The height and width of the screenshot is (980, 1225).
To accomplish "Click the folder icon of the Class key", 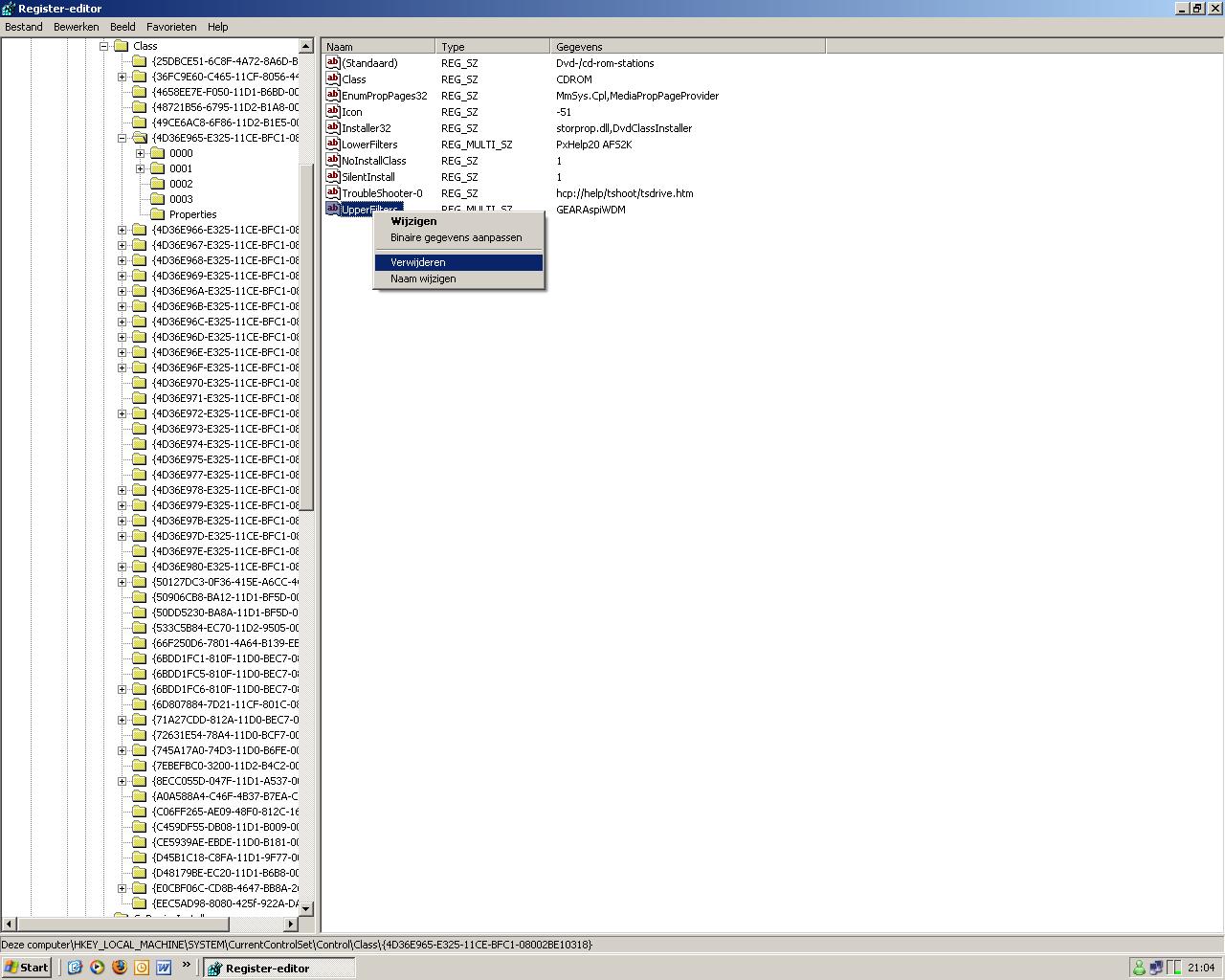I will point(122,46).
